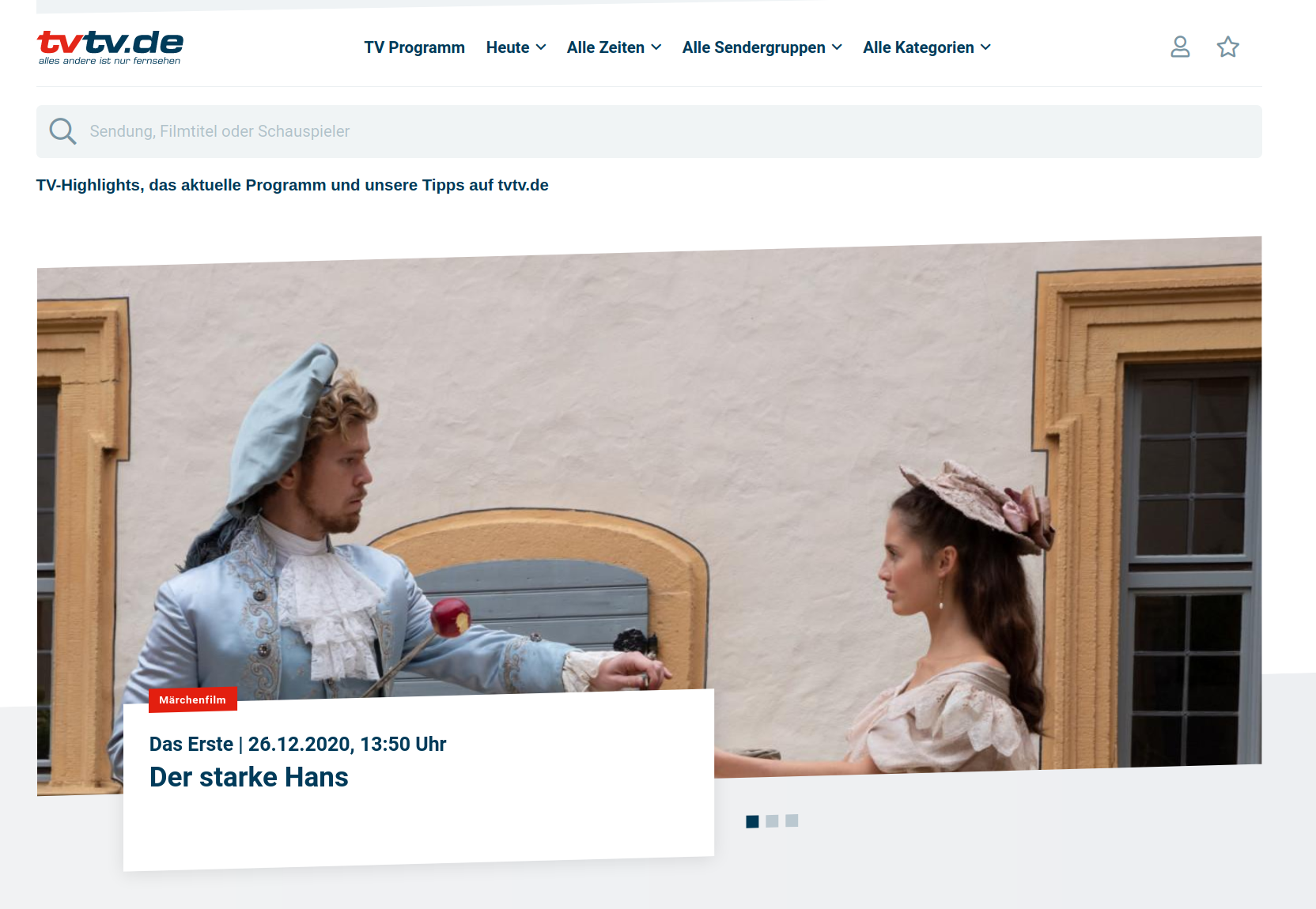
Task: Click the Das Erste 26.12.2020 broadcast info
Action: pyautogui.click(x=298, y=744)
